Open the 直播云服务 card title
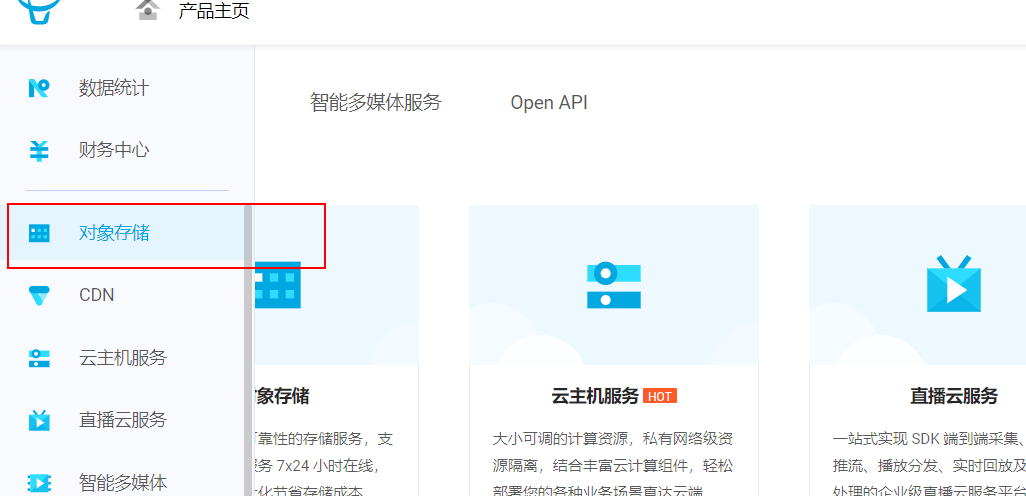The image size is (1026, 496). [954, 396]
